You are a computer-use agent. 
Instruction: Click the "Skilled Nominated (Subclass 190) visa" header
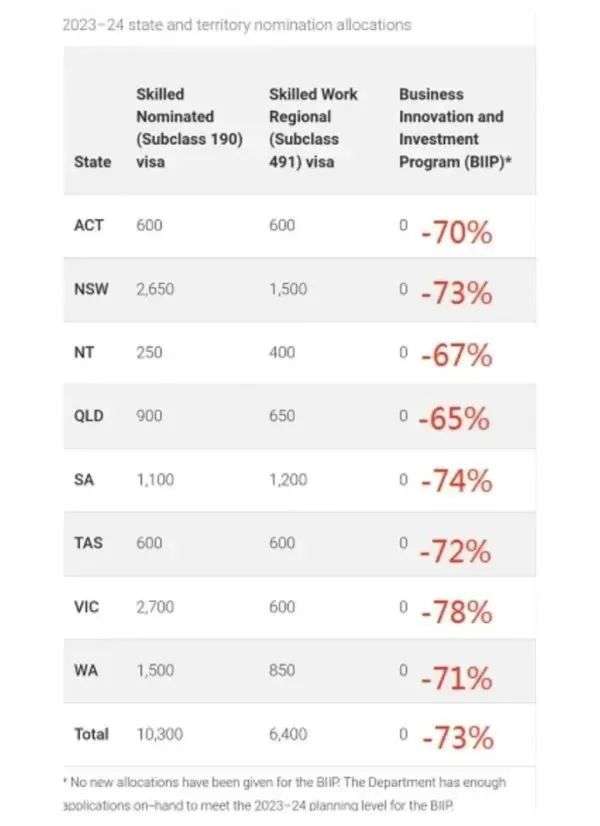(x=189, y=127)
